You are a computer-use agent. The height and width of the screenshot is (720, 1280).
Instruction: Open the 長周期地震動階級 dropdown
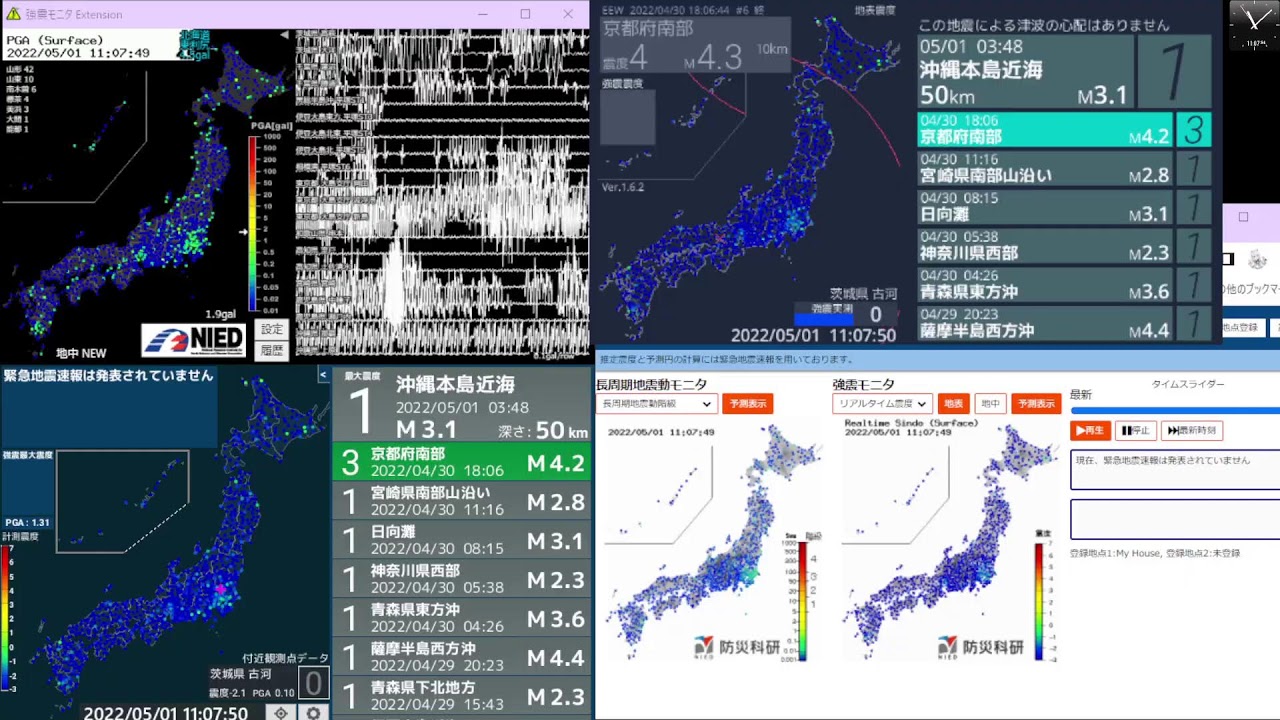[656, 404]
